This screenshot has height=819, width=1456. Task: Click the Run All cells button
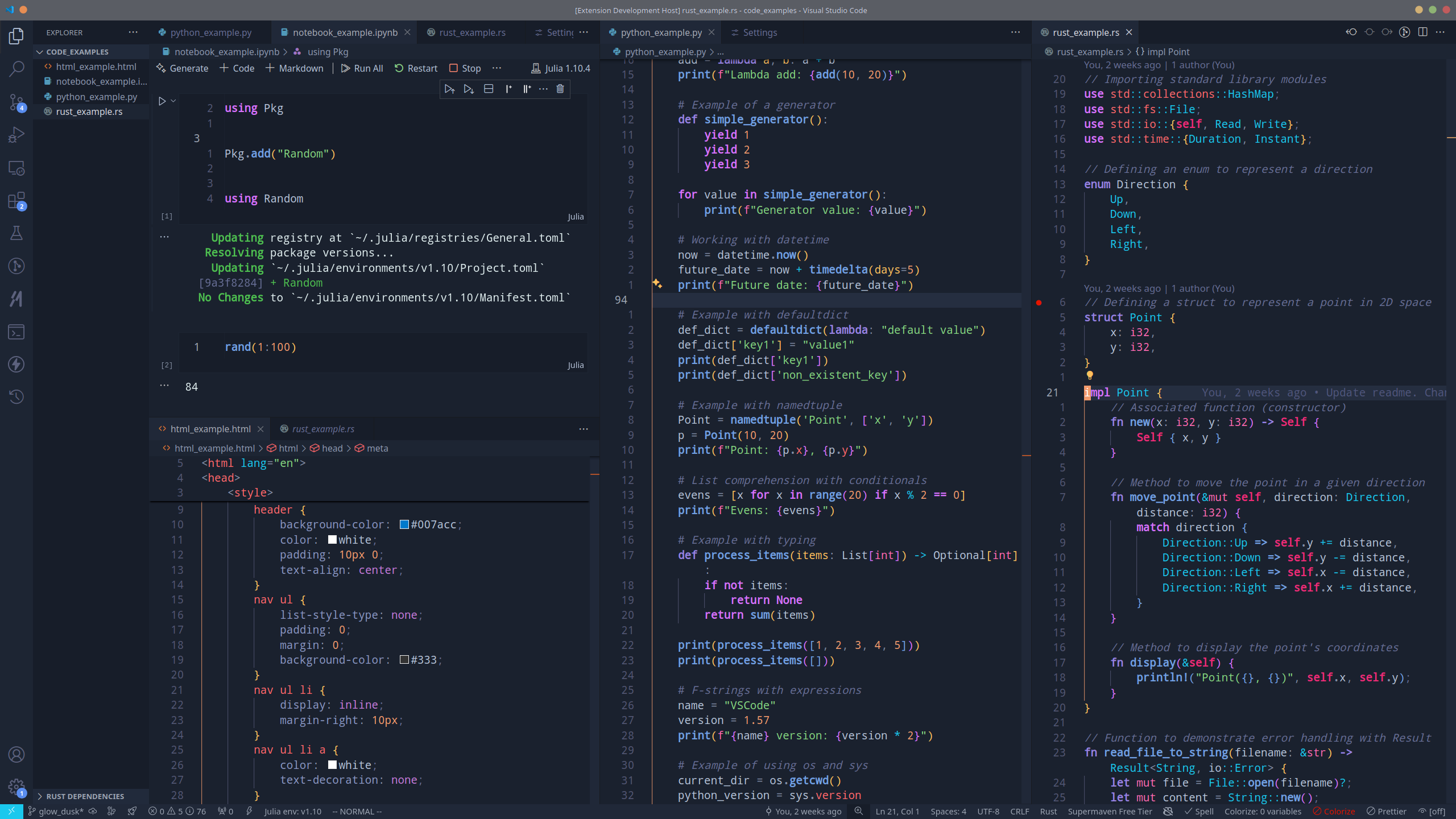362,68
